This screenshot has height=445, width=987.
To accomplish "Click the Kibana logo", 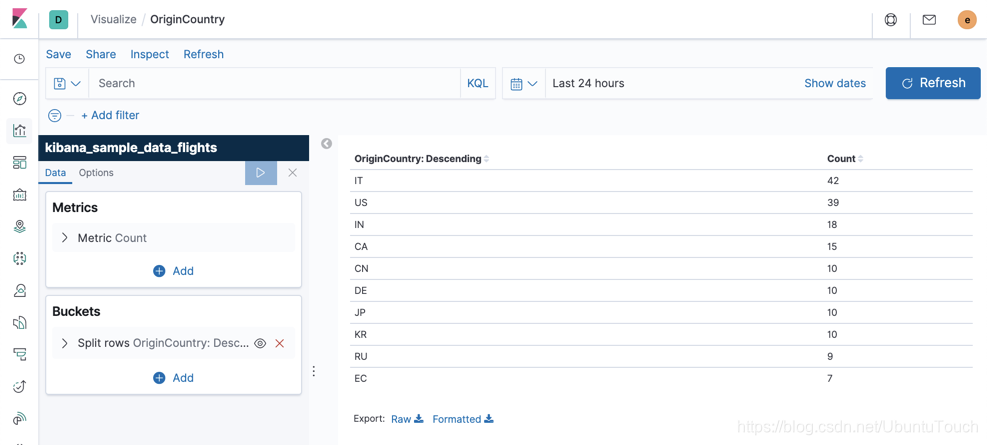I will 20,19.
